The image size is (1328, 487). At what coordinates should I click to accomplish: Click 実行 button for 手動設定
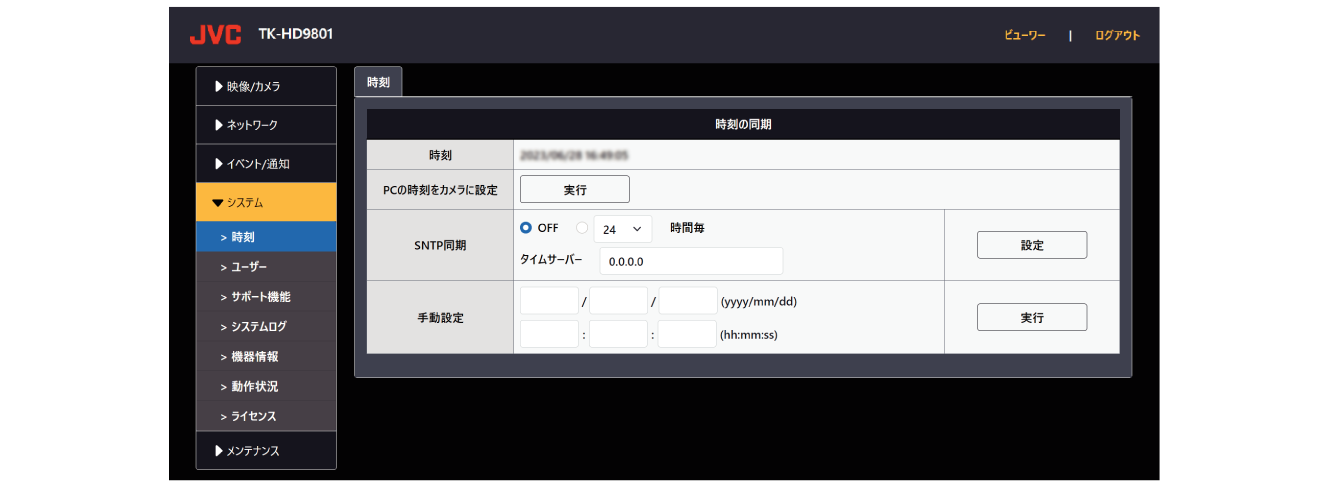pos(1032,317)
